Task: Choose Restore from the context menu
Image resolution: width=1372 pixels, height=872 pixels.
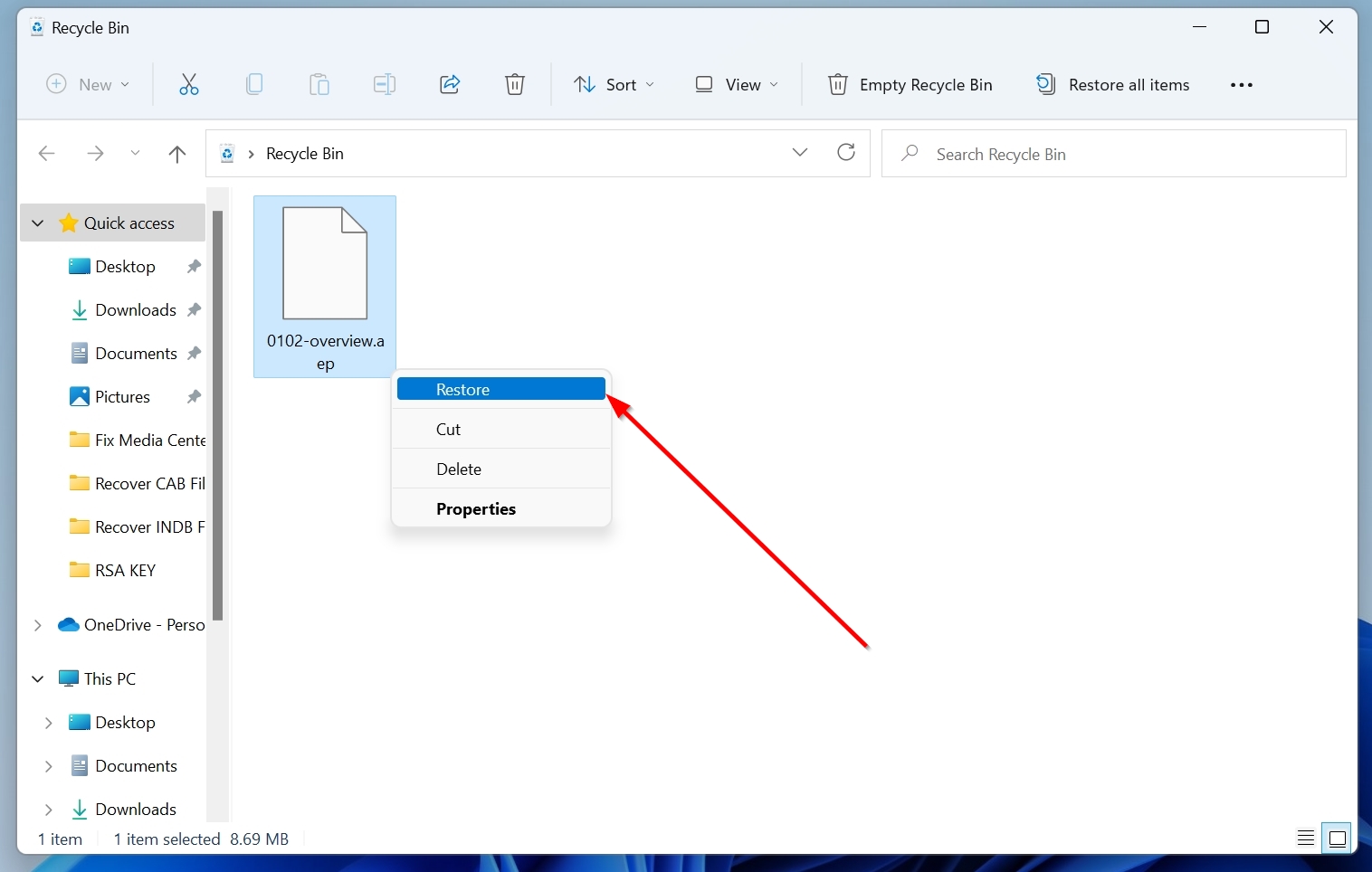Action: click(x=500, y=389)
